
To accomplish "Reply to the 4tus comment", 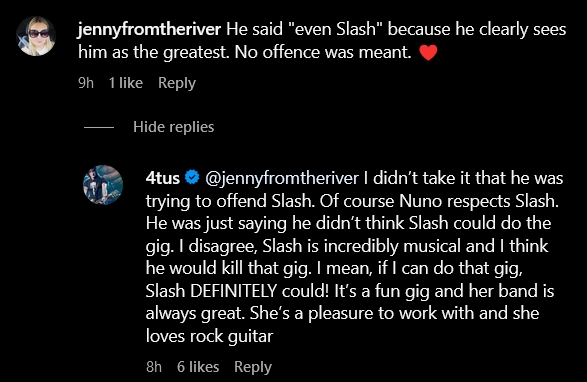I will pos(253,367).
